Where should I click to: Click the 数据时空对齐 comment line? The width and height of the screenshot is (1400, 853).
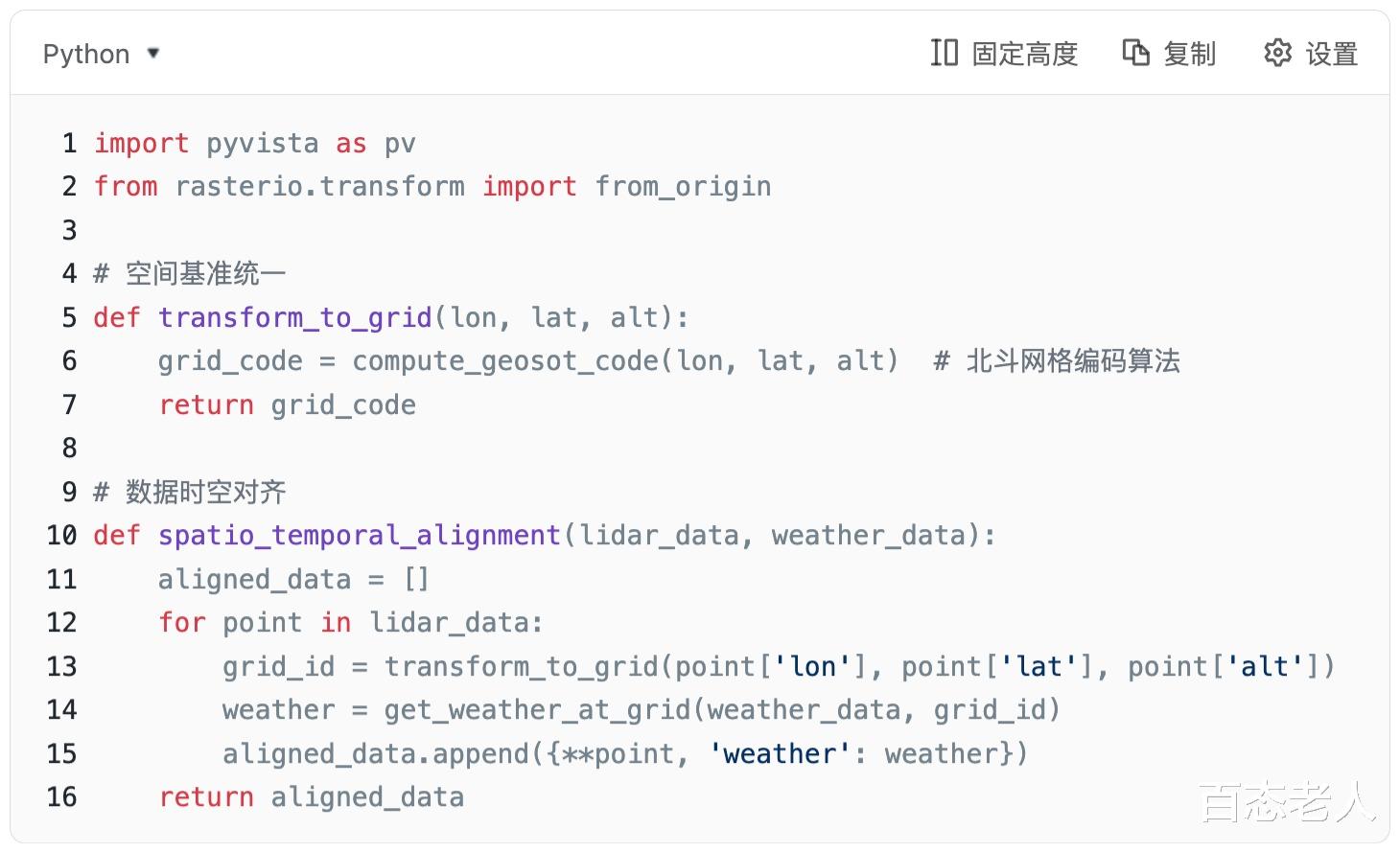[x=205, y=492]
